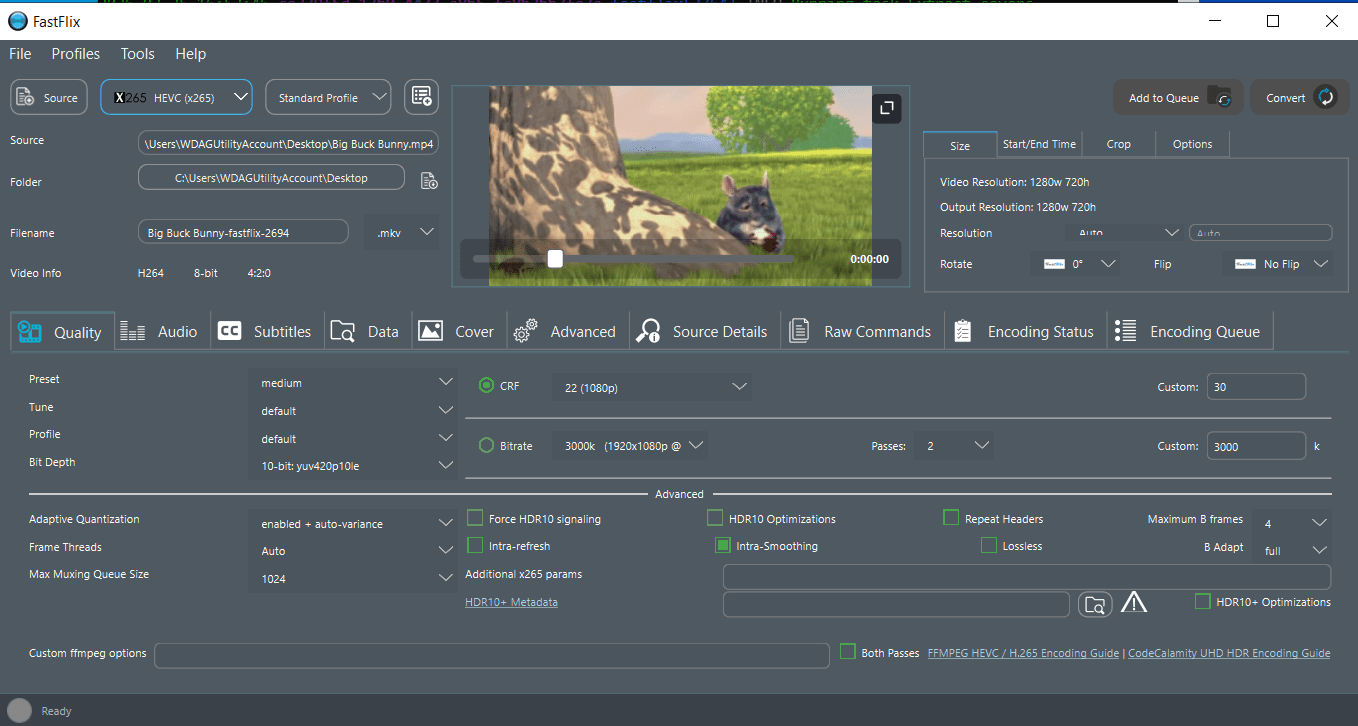Click the output folder browse icon

[429, 181]
